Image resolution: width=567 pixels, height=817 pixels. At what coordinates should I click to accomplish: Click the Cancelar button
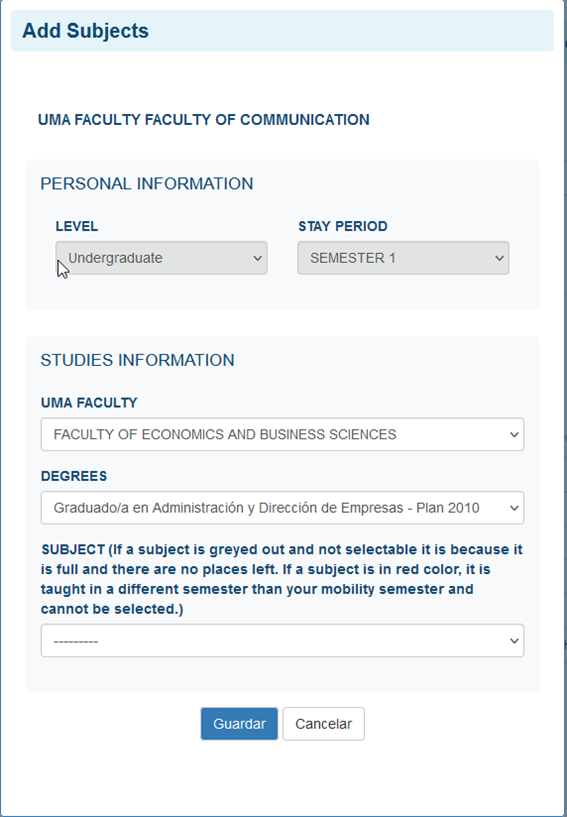pyautogui.click(x=324, y=724)
